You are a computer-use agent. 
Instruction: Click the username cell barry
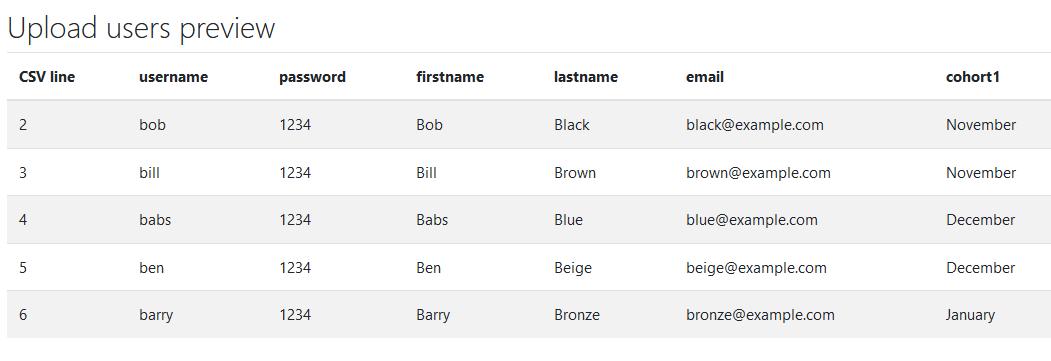coord(156,315)
